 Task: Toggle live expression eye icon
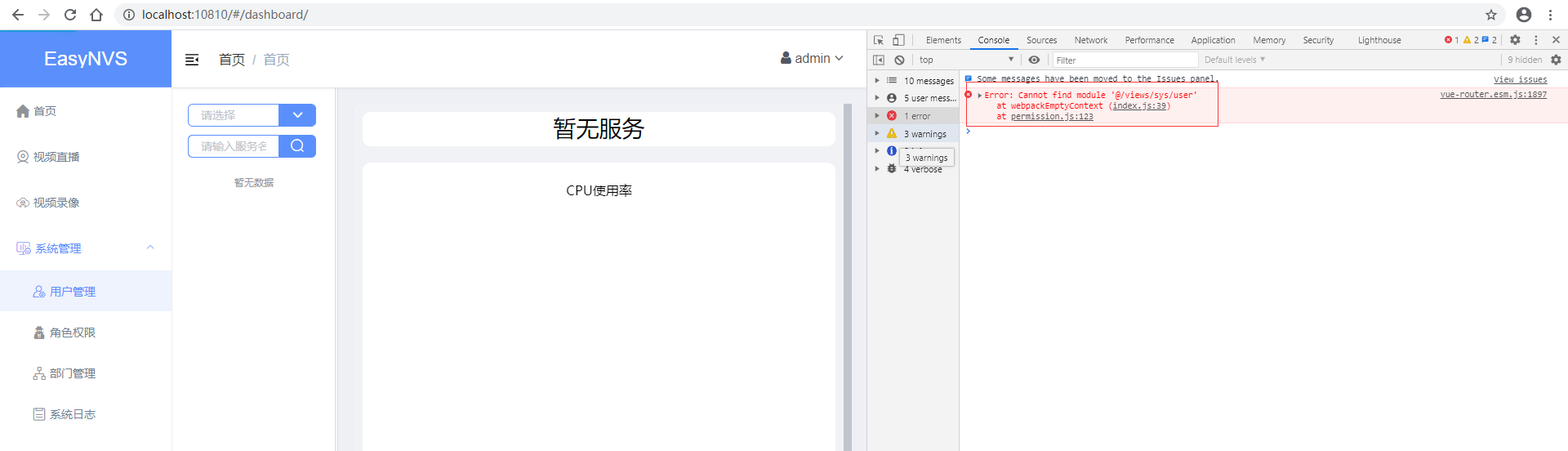[x=1034, y=60]
